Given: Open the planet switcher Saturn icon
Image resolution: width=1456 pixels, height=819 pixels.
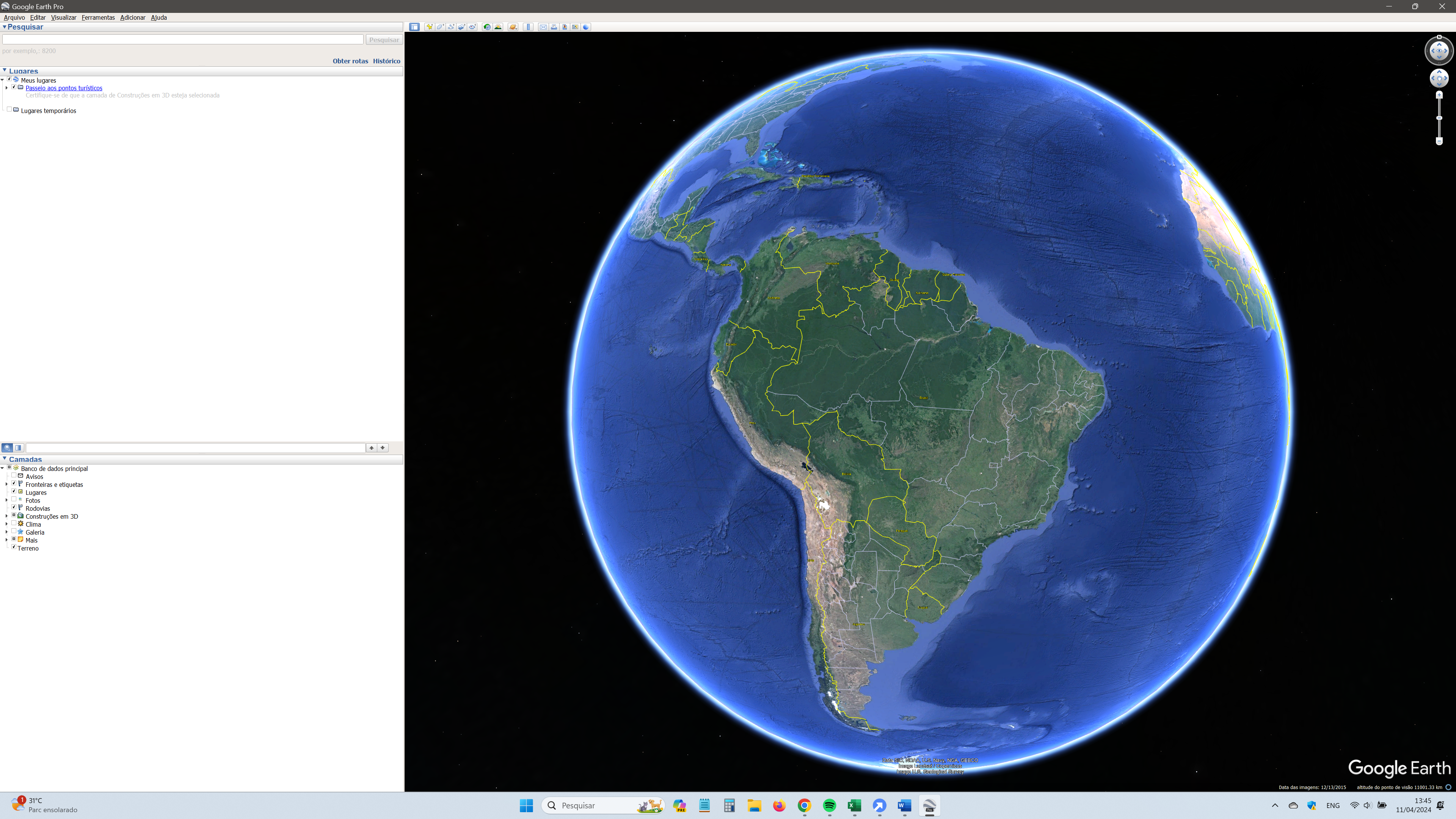Looking at the screenshot, I should click(513, 27).
